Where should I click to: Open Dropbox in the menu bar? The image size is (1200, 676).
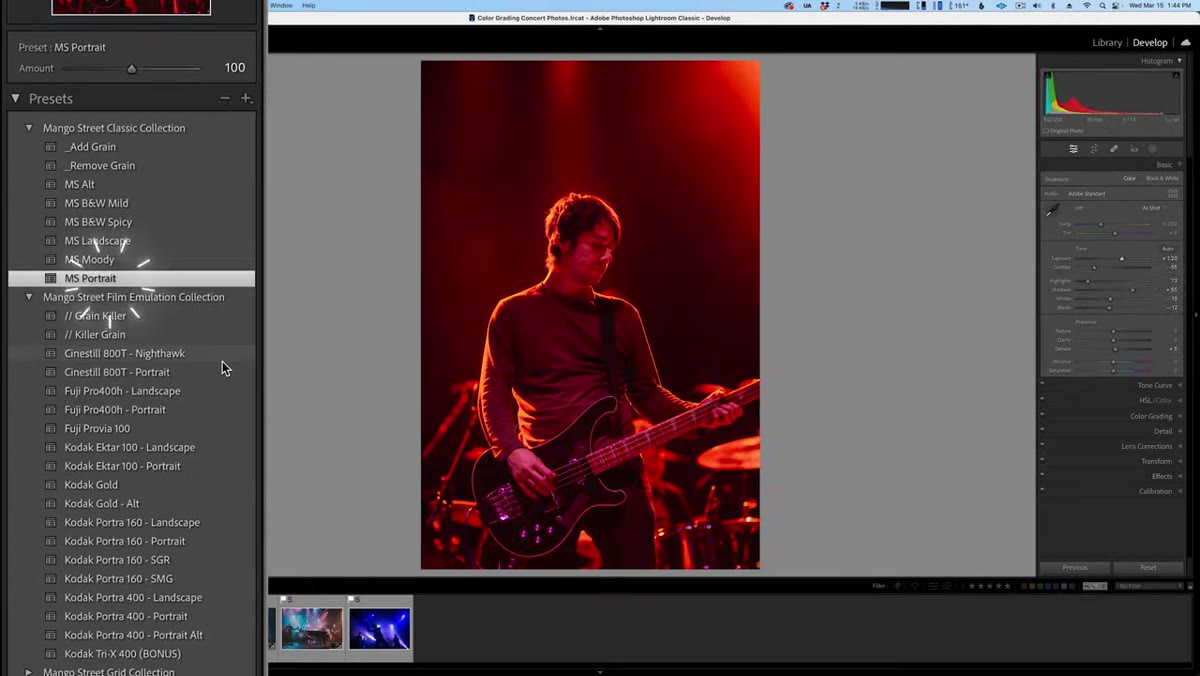pos(824,6)
